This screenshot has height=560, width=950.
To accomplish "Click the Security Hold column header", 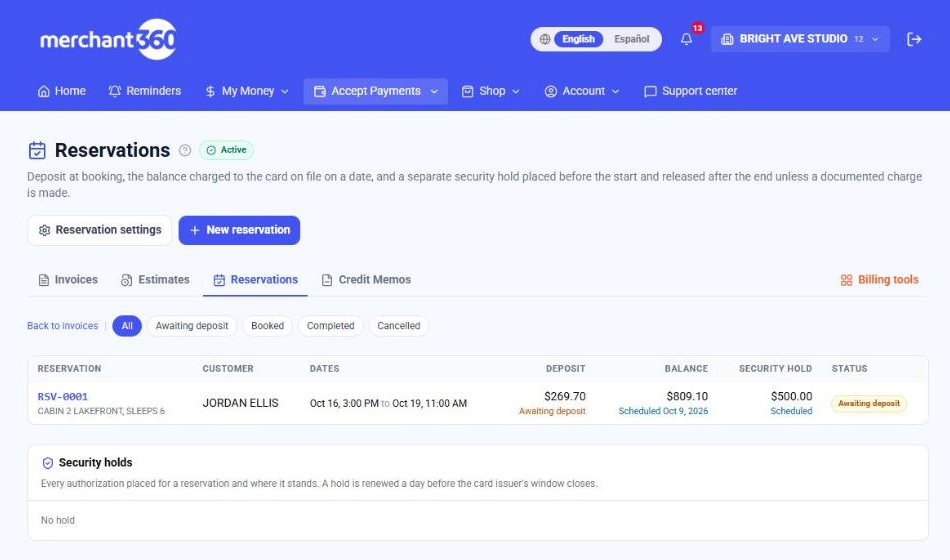I will click(776, 369).
